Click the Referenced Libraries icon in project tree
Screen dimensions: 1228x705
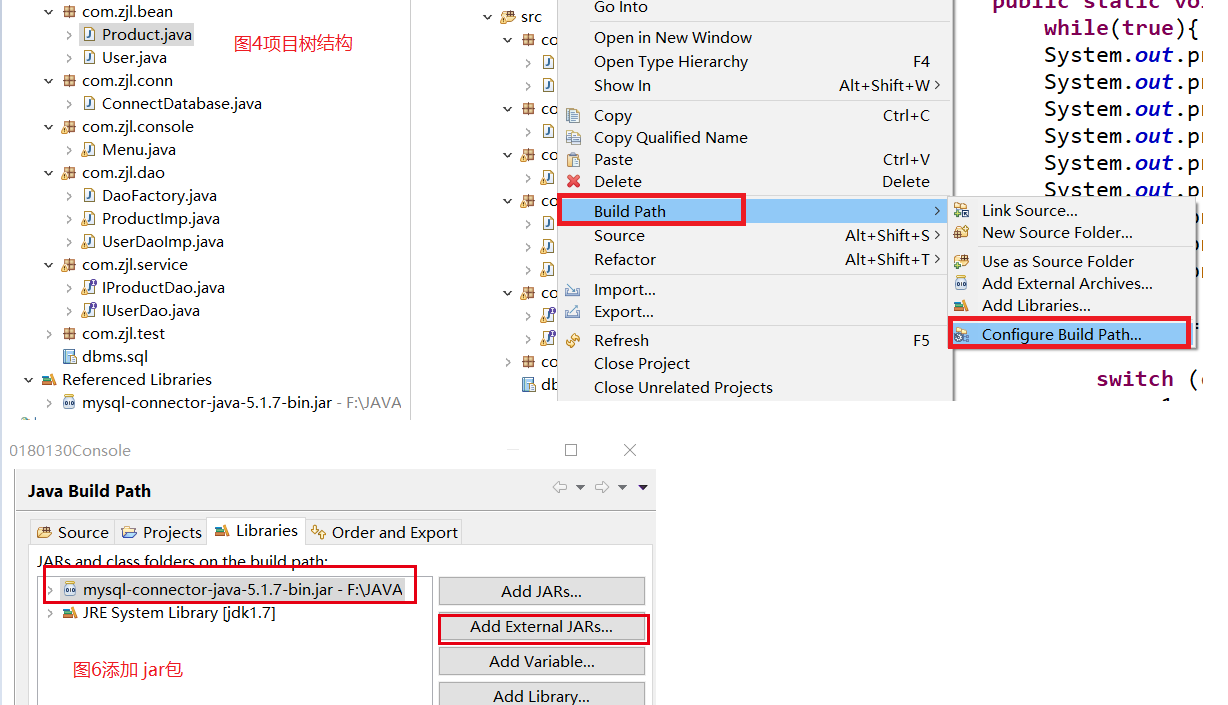[49, 380]
